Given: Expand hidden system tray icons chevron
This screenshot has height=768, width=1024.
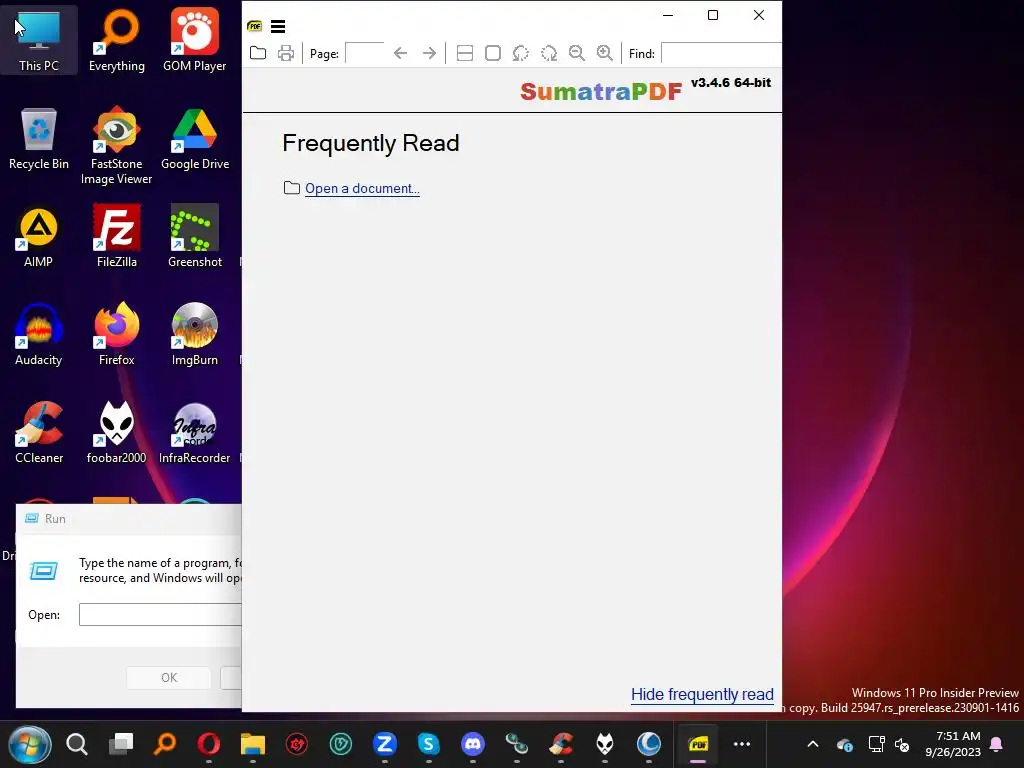Looking at the screenshot, I should pyautogui.click(x=813, y=744).
